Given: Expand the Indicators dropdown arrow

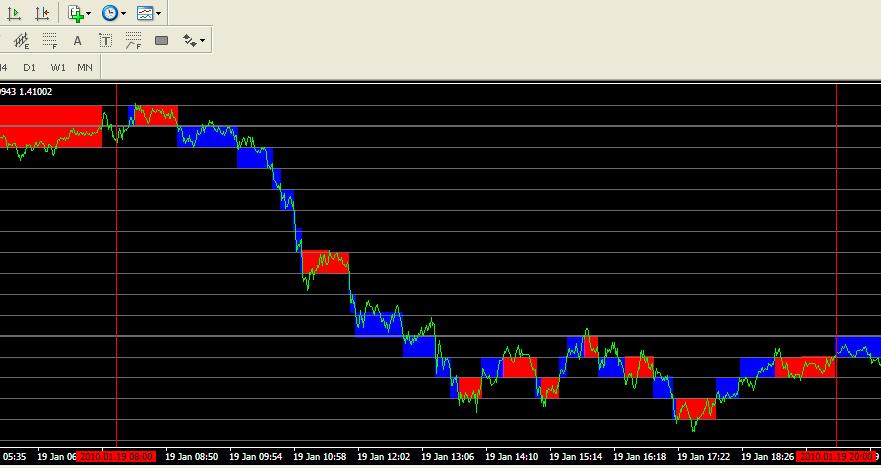Looking at the screenshot, I should pos(89,13).
